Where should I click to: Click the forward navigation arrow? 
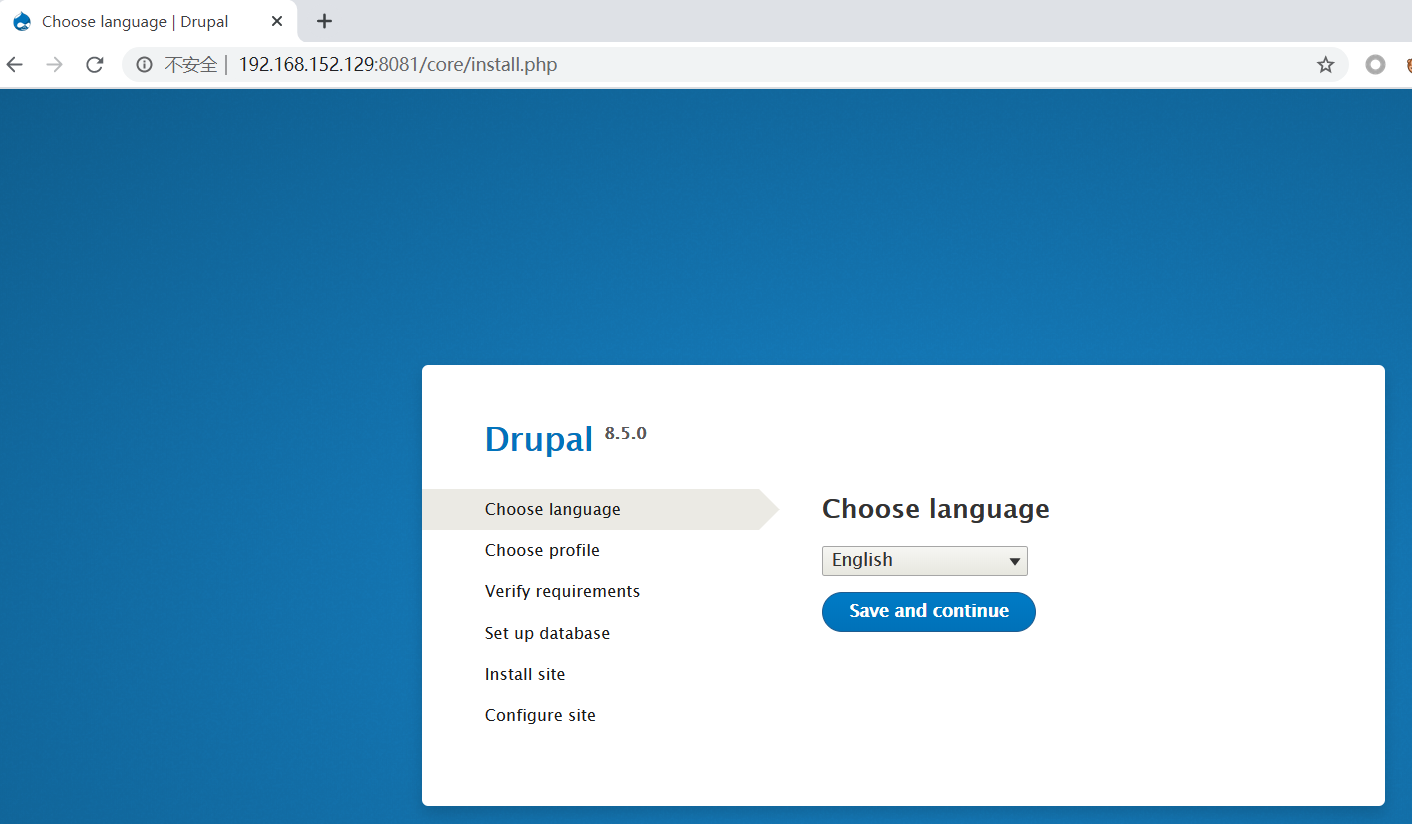tap(53, 64)
